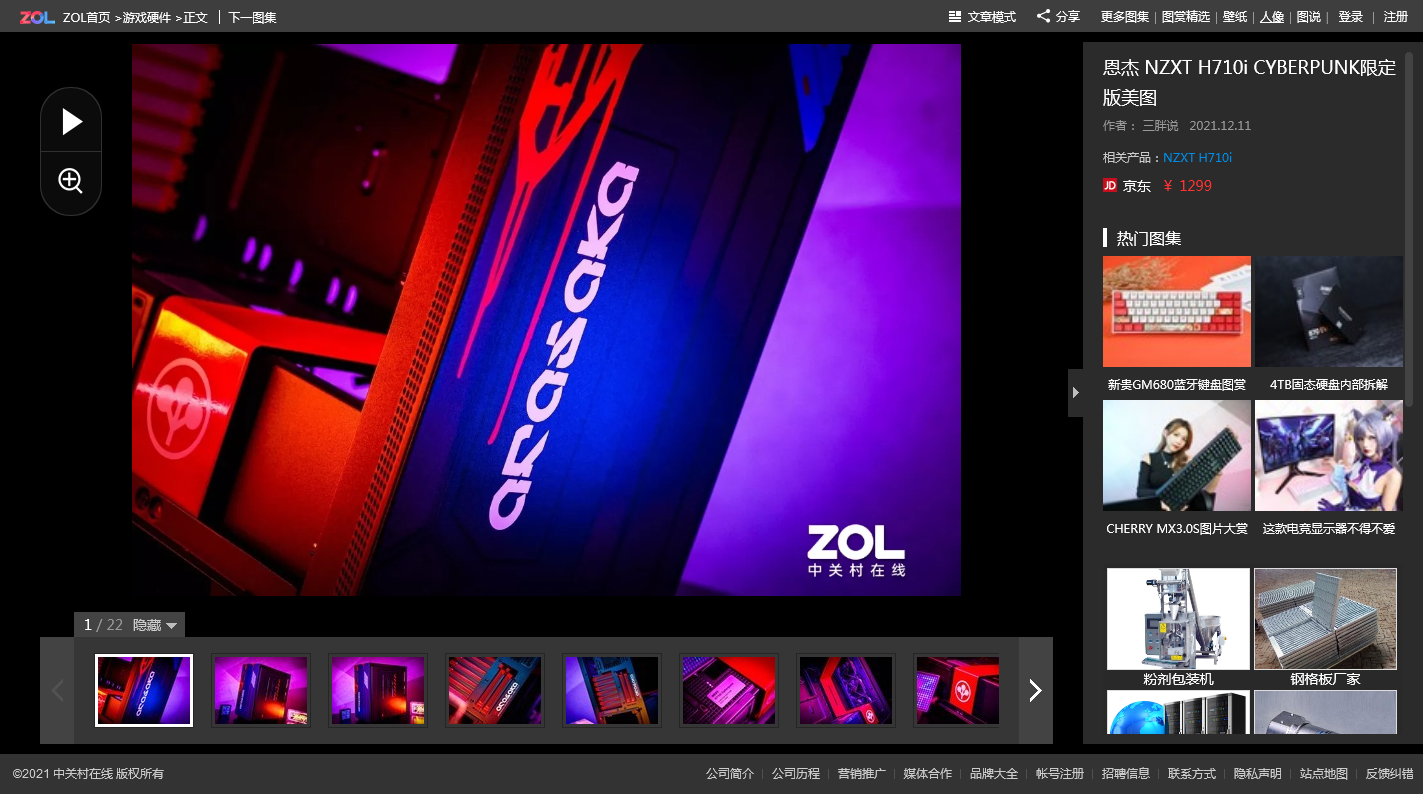Click the JD 京东 logo icon
Image resolution: width=1423 pixels, height=794 pixels.
[x=1110, y=185]
